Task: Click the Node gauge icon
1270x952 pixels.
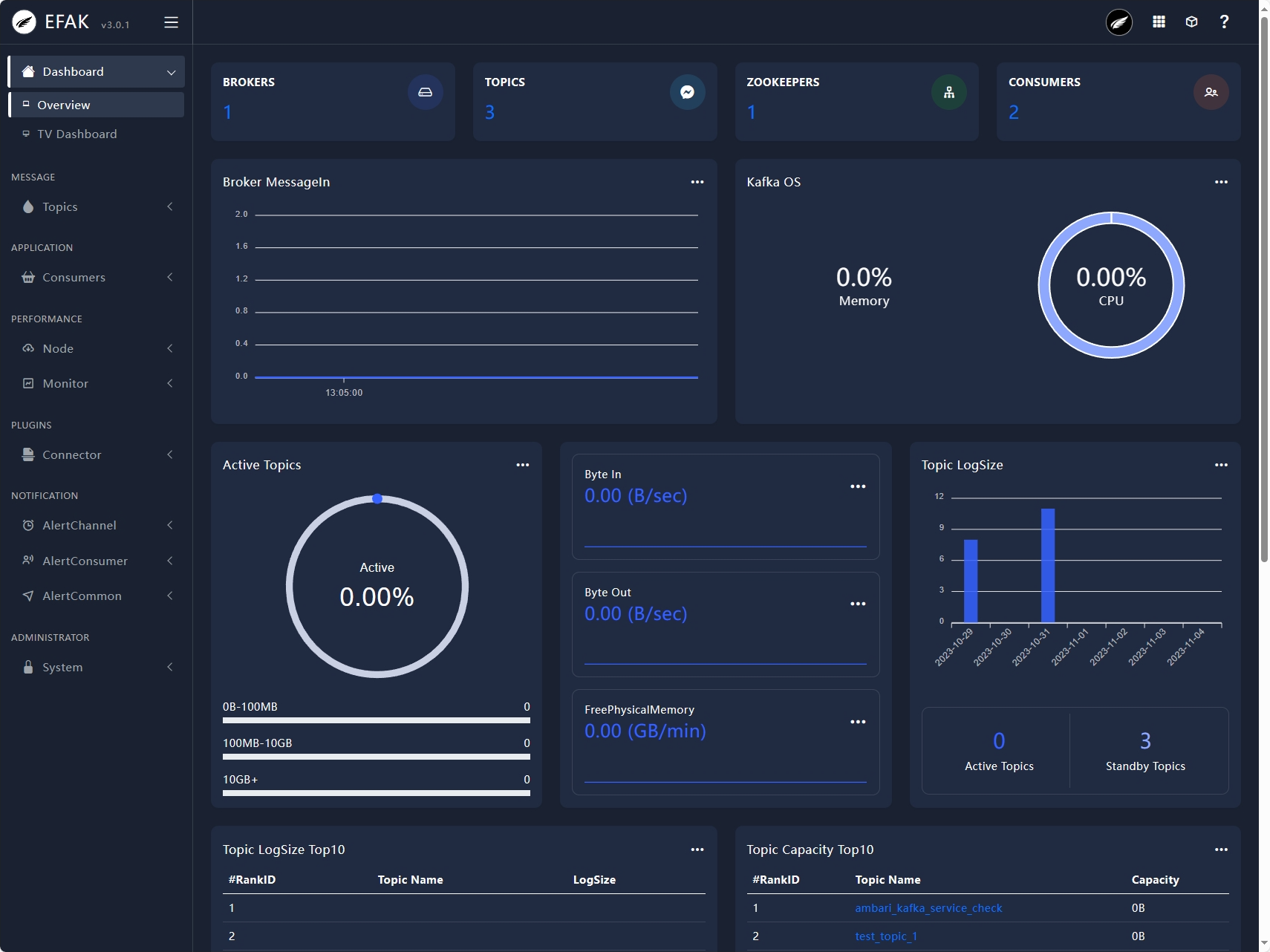Action: point(28,348)
